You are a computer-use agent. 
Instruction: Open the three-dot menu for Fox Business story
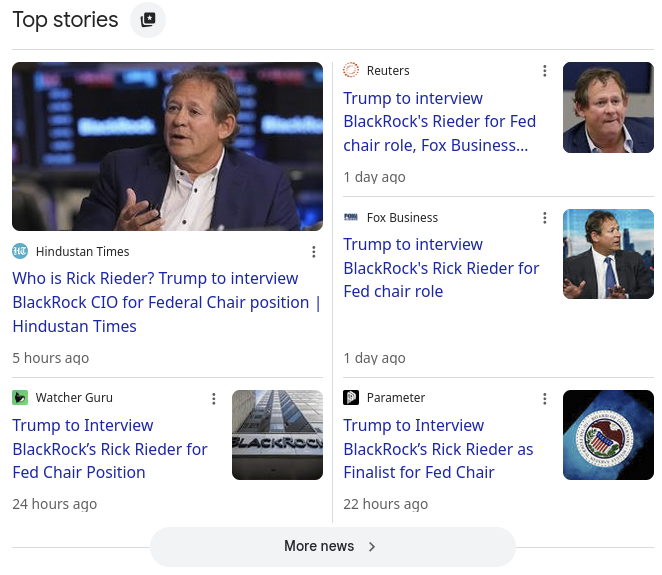click(545, 218)
